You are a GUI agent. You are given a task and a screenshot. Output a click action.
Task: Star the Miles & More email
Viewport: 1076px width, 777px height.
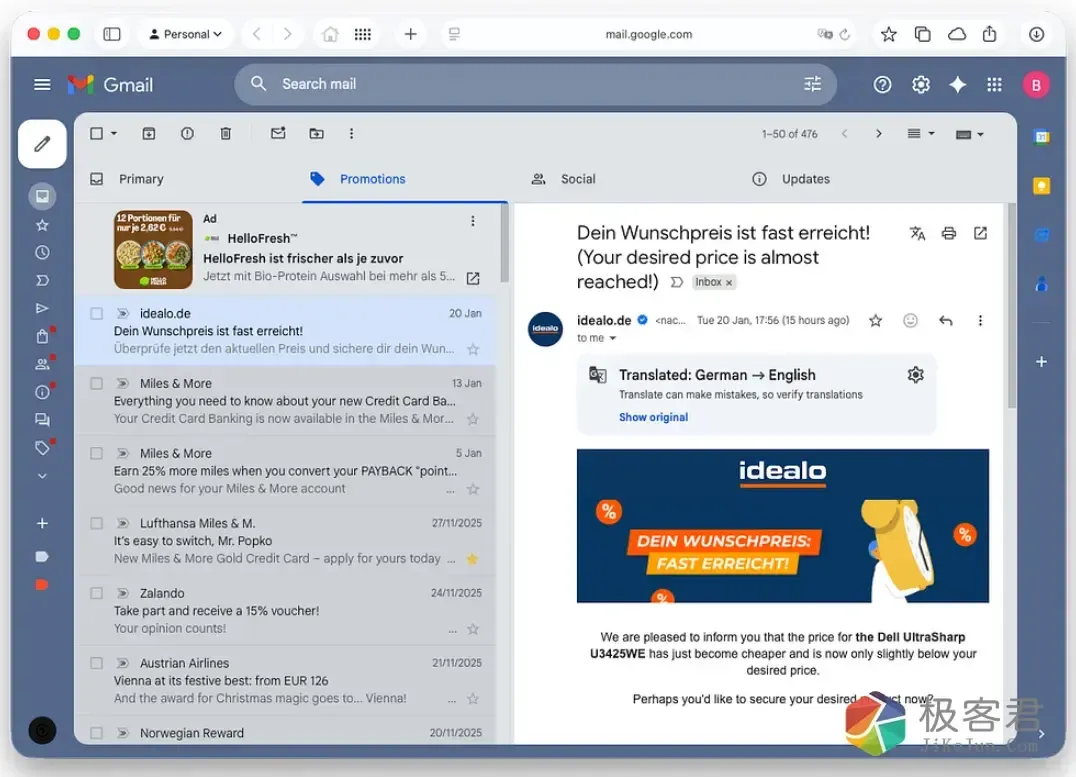[471, 419]
